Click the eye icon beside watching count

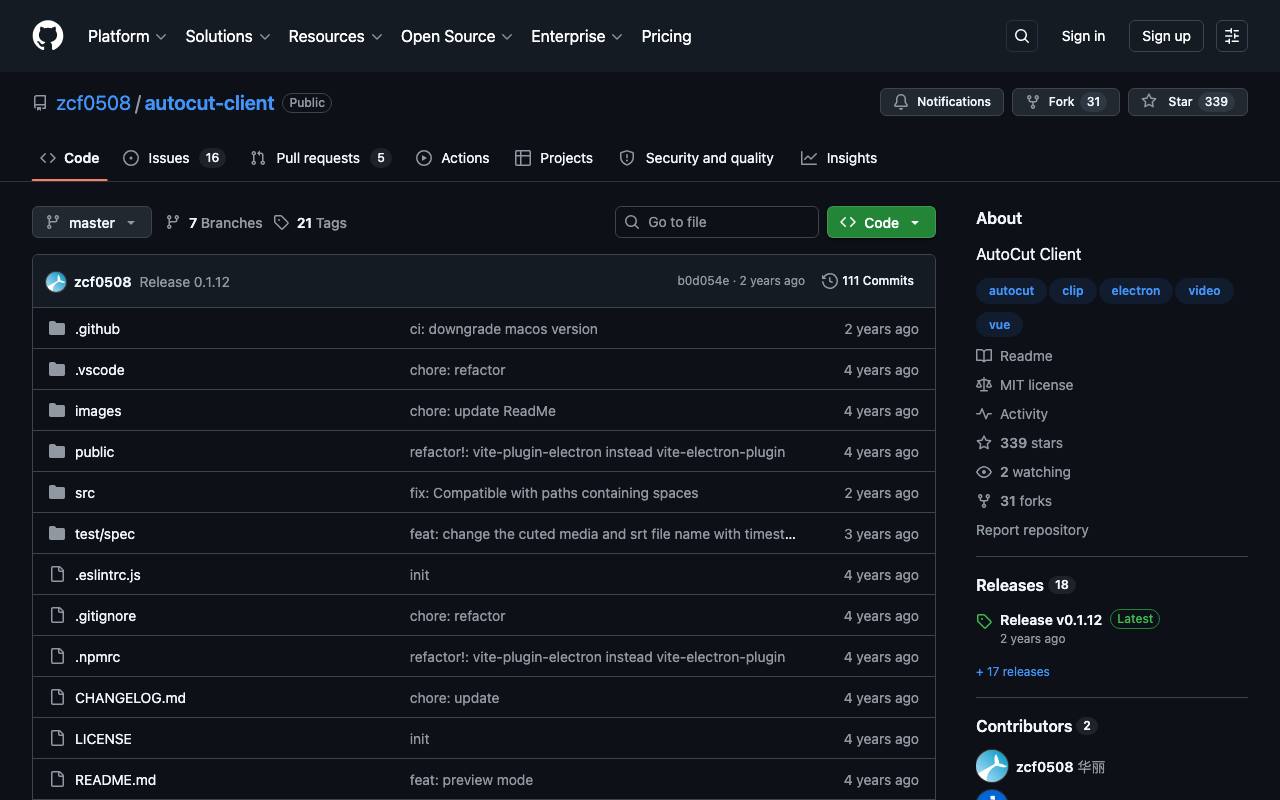[x=984, y=472]
